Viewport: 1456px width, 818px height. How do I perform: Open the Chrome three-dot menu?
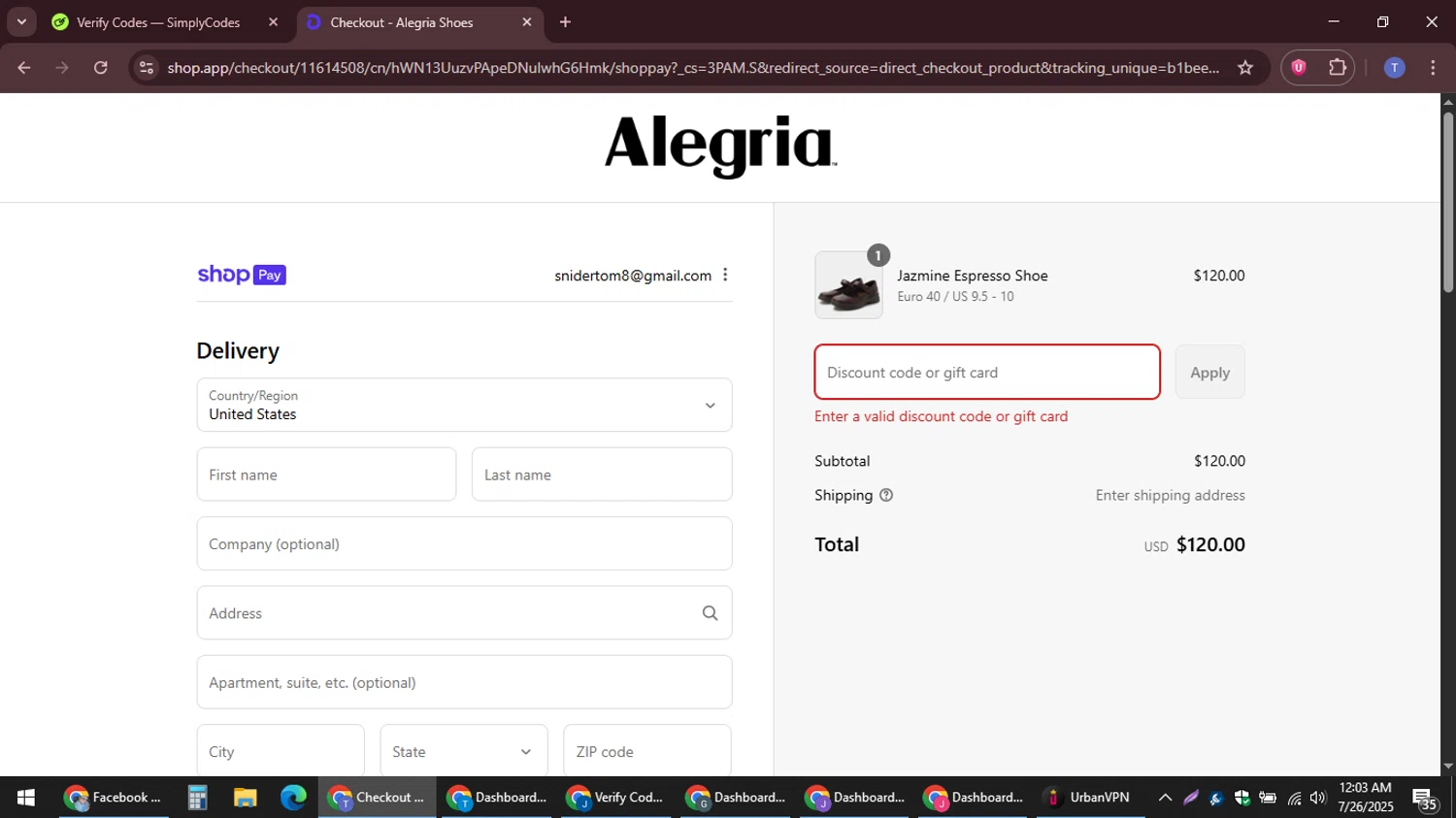[1433, 68]
